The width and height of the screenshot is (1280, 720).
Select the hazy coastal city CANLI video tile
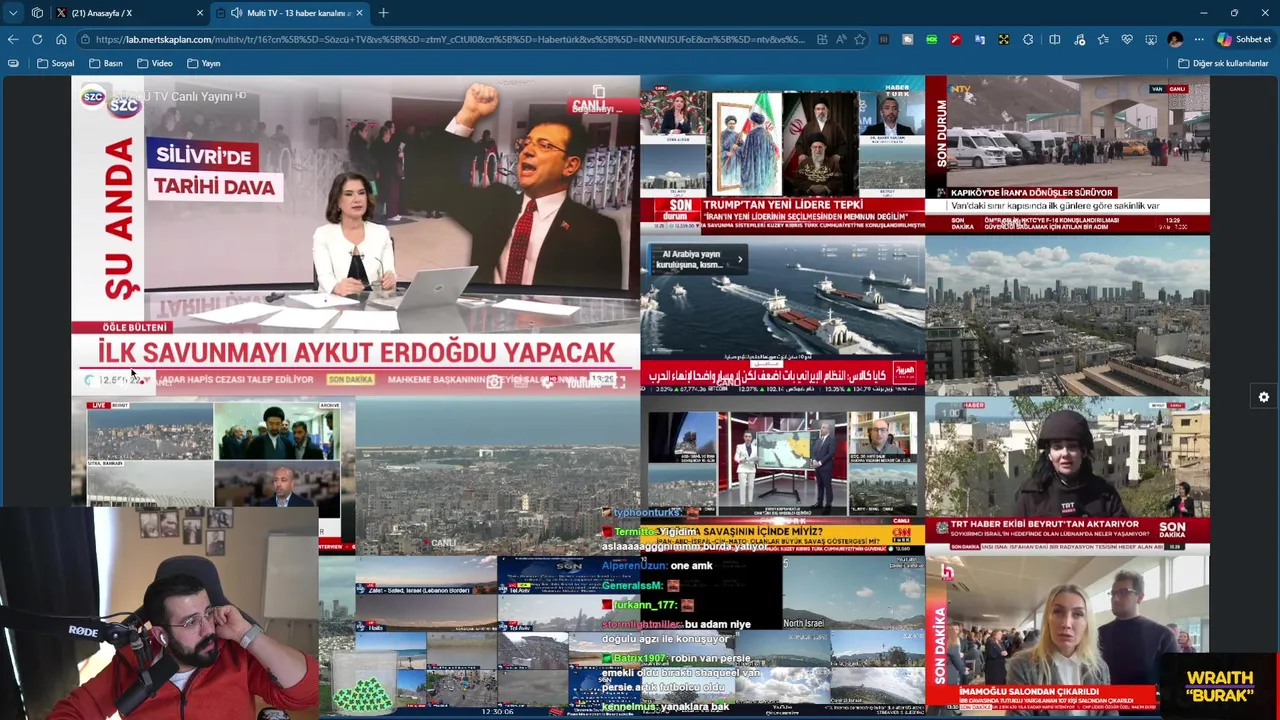(x=498, y=475)
